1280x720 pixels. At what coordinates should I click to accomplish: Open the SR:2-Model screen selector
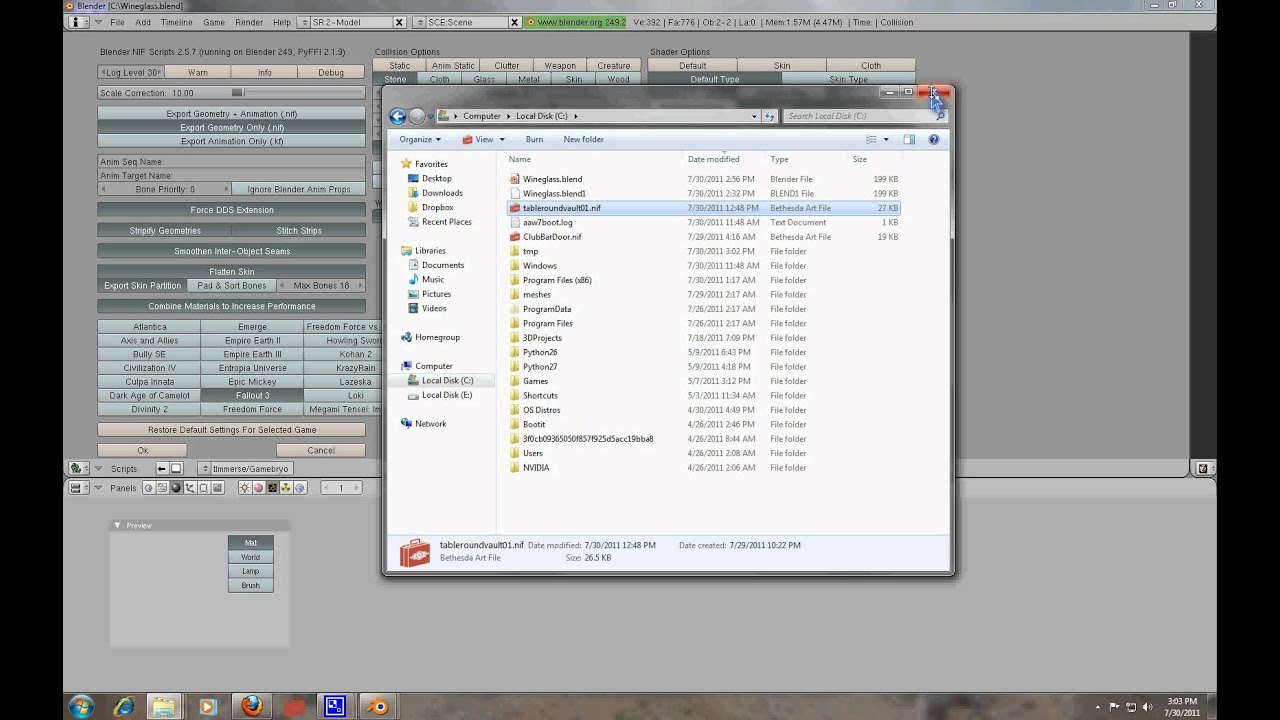point(306,22)
